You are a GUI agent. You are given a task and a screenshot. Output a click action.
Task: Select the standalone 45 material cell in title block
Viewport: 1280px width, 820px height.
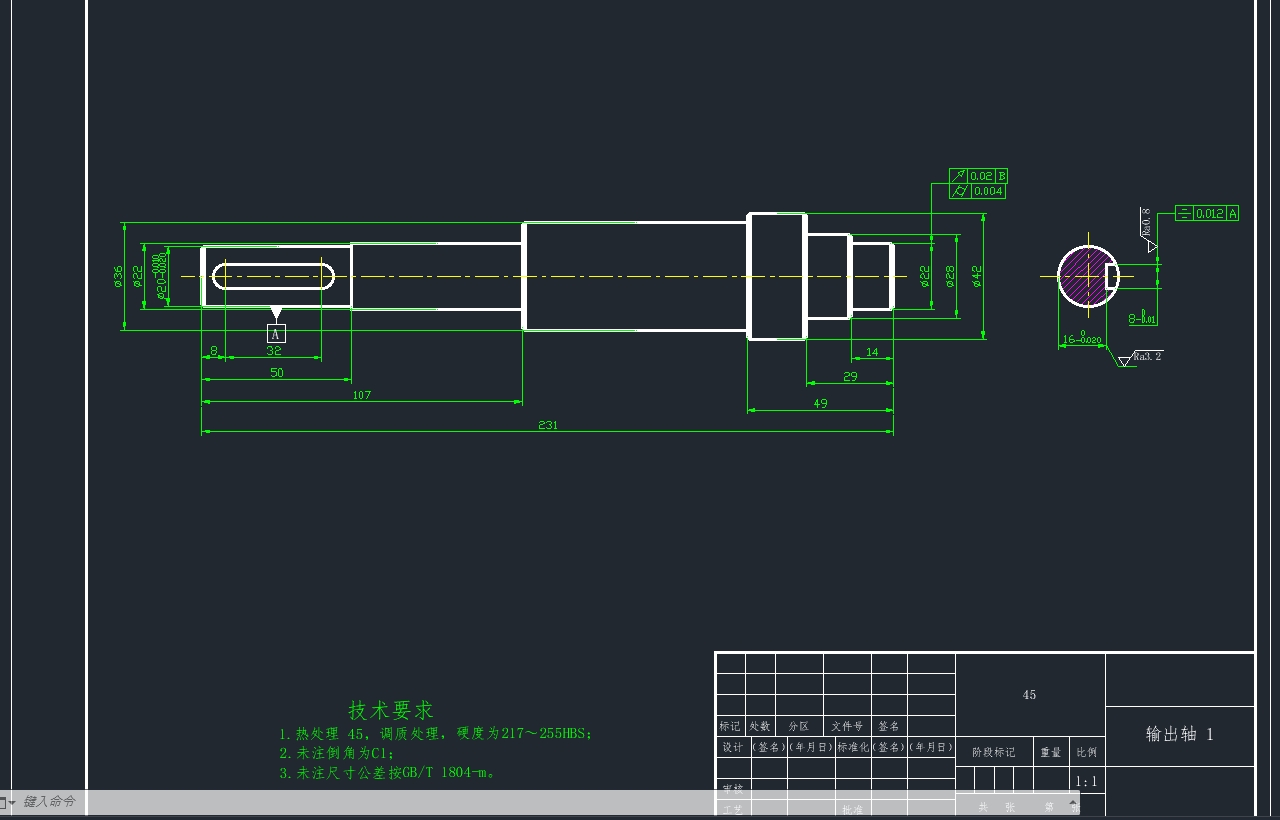1030,695
